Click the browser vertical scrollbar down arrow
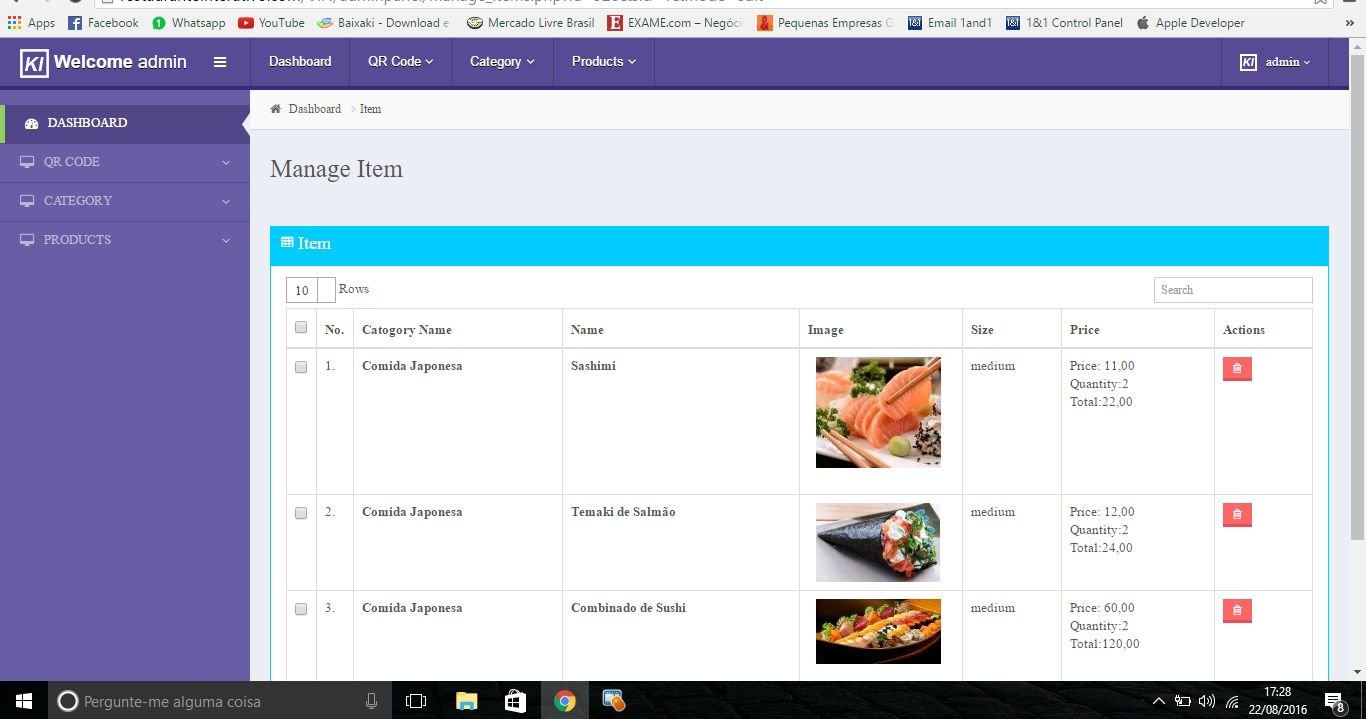This screenshot has height=719, width=1366. tap(1357, 672)
